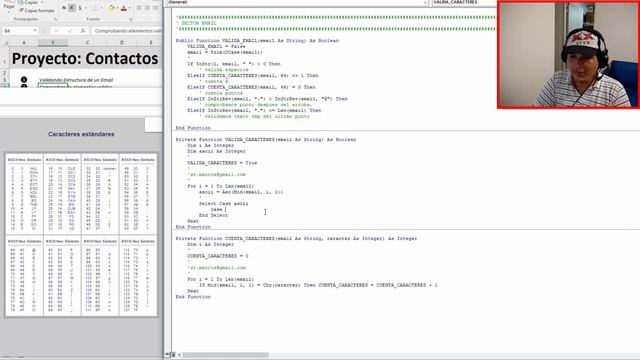Click the last 'End Function' line
Image resolution: width=640 pixels, height=360 pixels.
[193, 297]
